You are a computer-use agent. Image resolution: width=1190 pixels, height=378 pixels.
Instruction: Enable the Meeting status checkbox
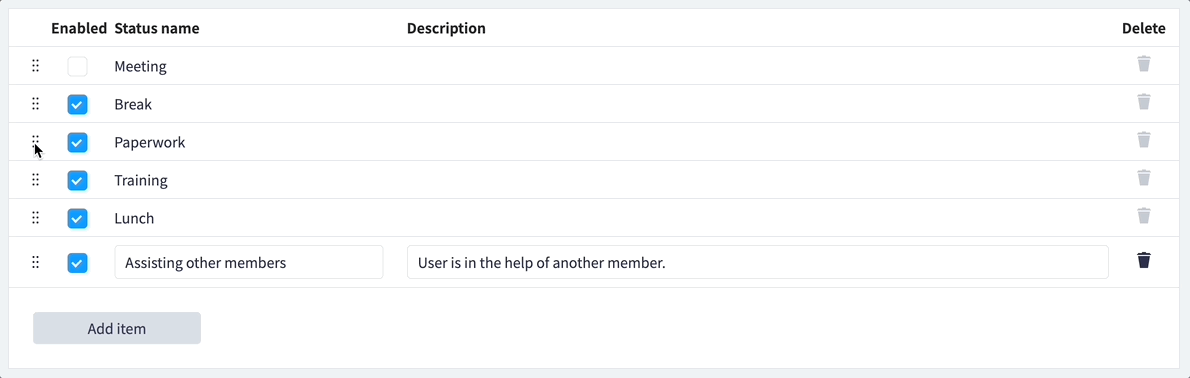pyautogui.click(x=77, y=67)
